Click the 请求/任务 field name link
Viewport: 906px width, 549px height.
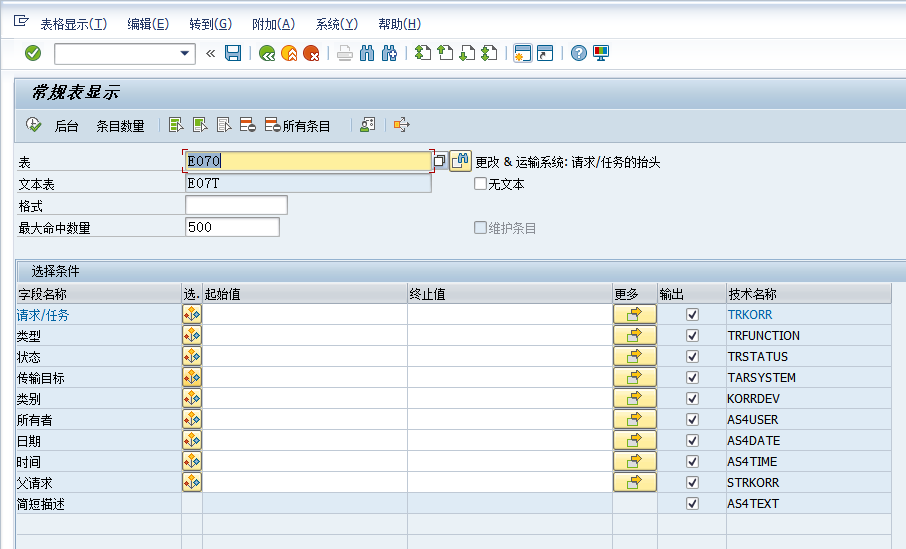tap(43, 315)
